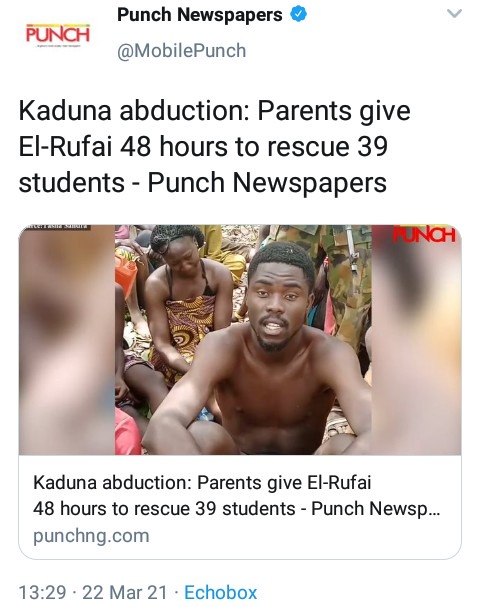Click the small tagline under PUNCH logo

point(58,46)
